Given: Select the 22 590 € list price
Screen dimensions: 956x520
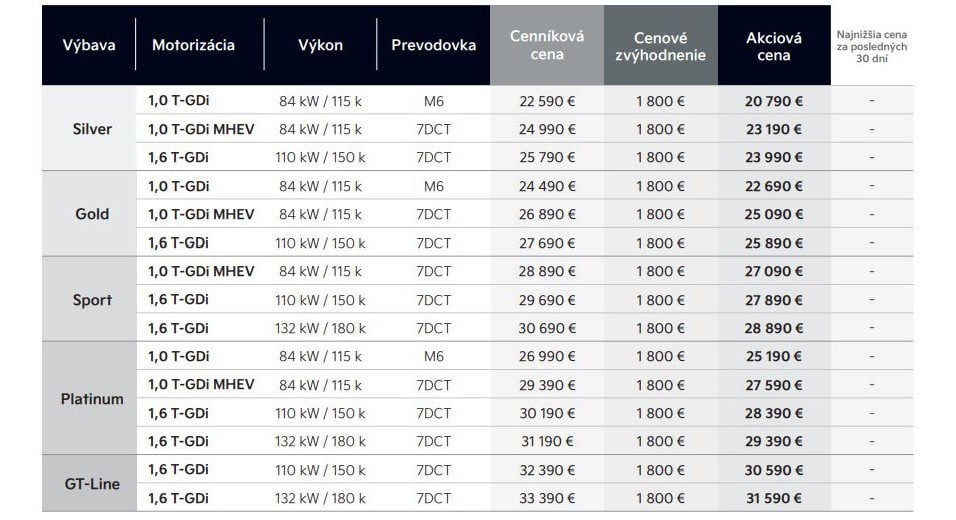Looking at the screenshot, I should (x=547, y=101).
